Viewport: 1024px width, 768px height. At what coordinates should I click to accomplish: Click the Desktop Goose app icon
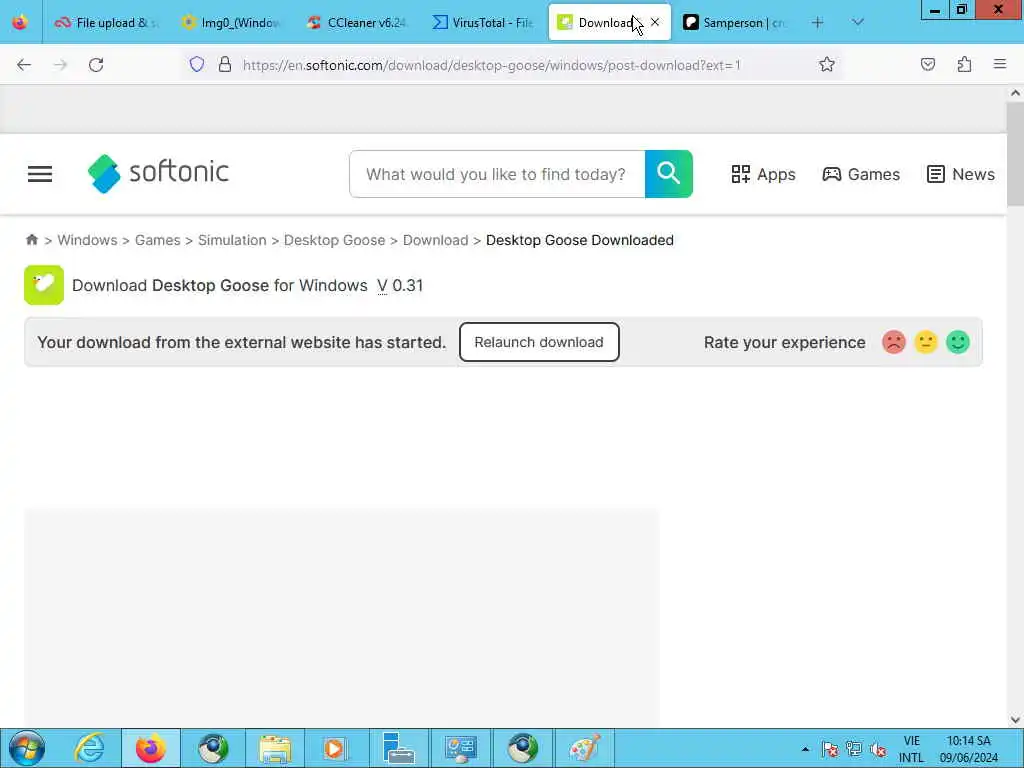pyautogui.click(x=44, y=285)
